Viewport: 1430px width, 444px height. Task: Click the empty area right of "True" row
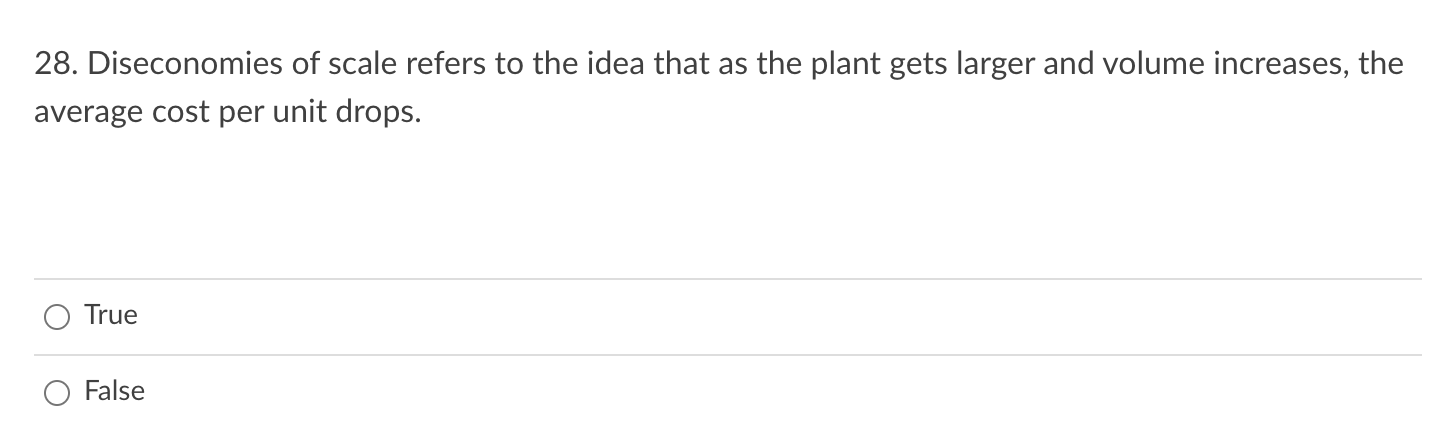pos(780,317)
